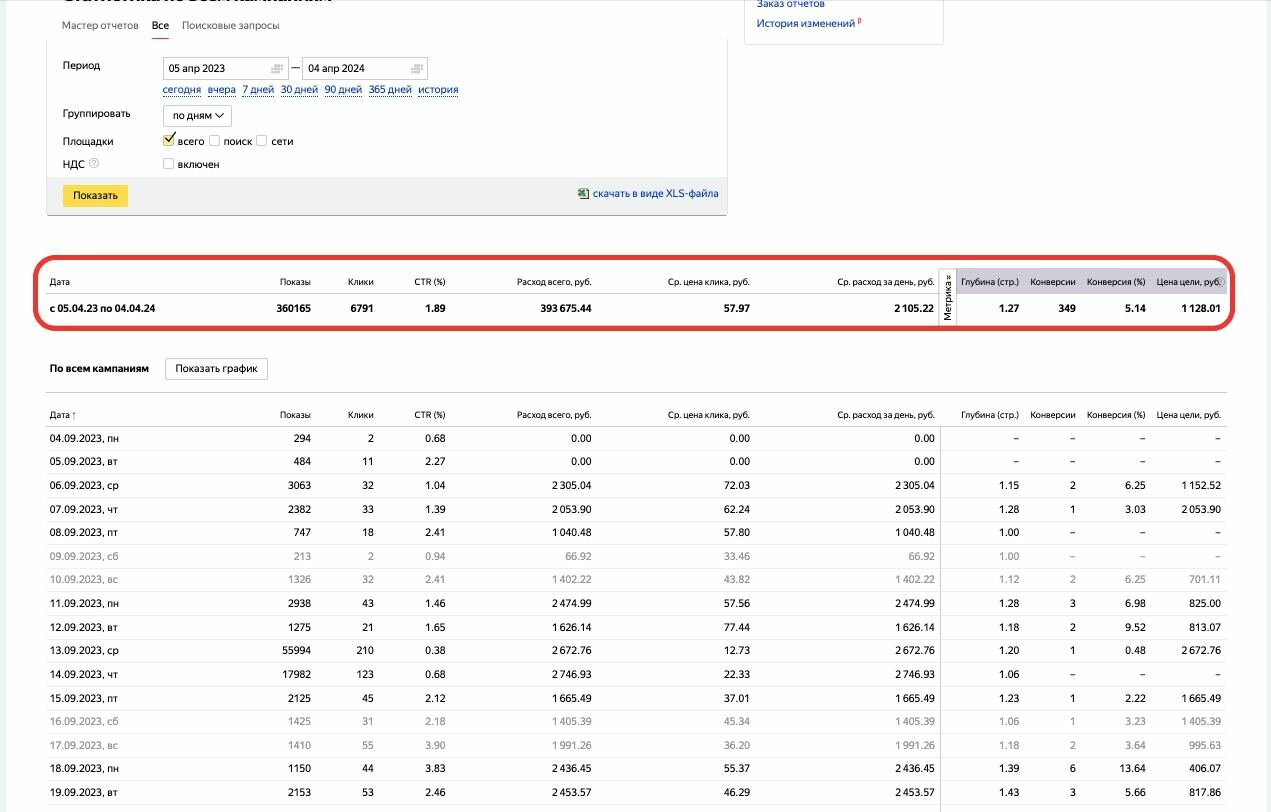The width and height of the screenshot is (1271, 812).
Task: Toggle the всего platforms checkbox
Action: point(169,141)
